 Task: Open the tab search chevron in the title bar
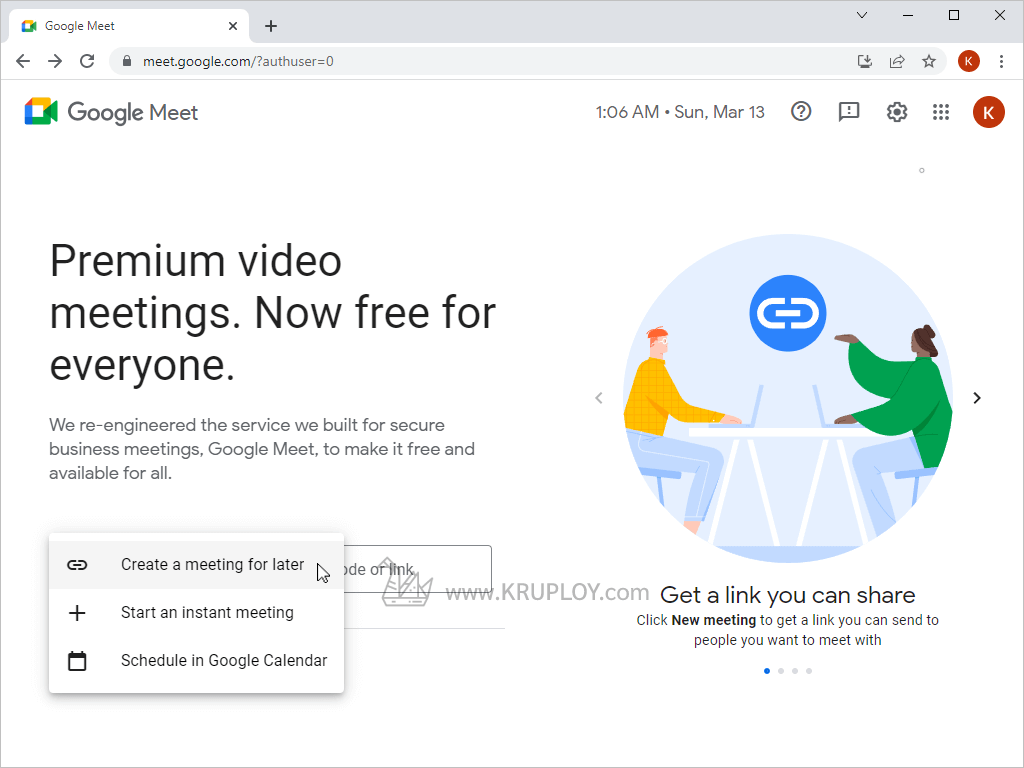[862, 15]
